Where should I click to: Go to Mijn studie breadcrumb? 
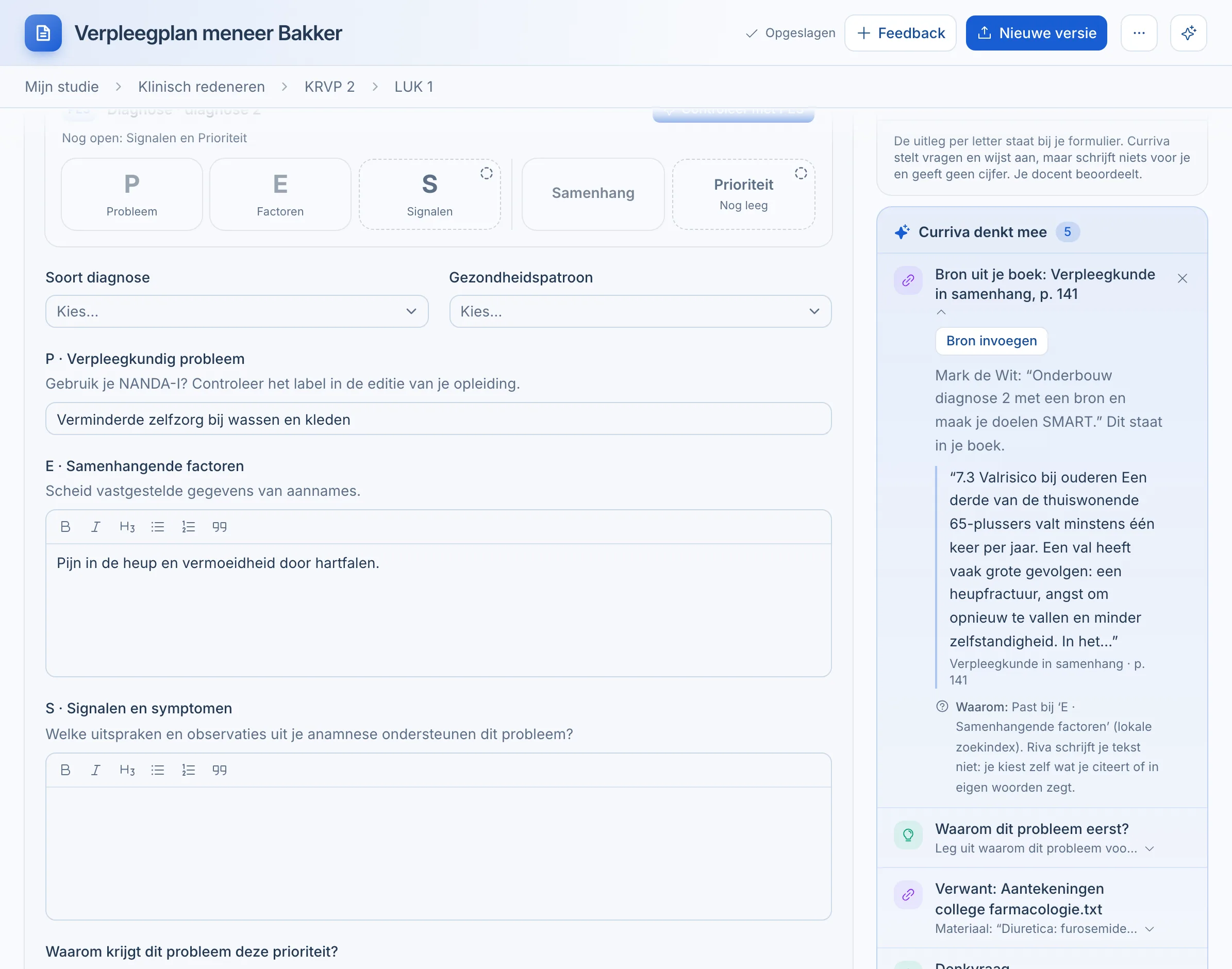pyautogui.click(x=62, y=87)
